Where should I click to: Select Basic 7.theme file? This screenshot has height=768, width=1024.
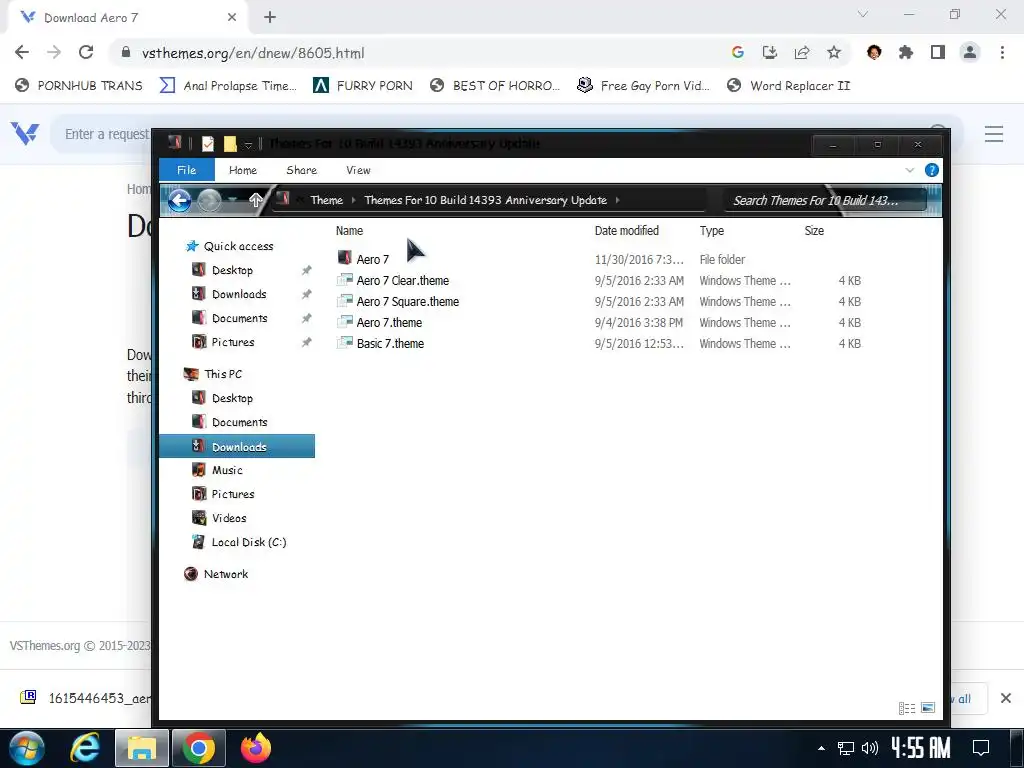(381, 343)
